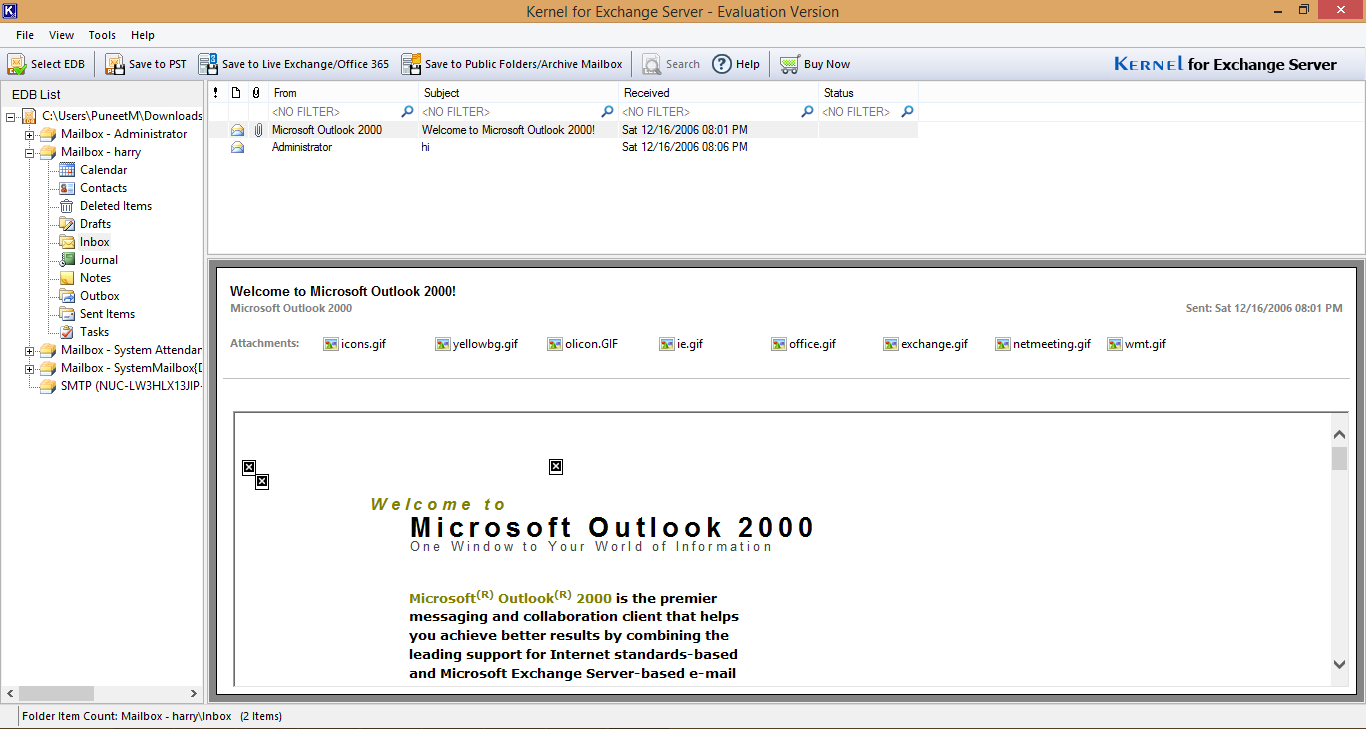This screenshot has height=729, width=1366.
Task: Click the wmt.gif attachment icon
Action: [1115, 344]
